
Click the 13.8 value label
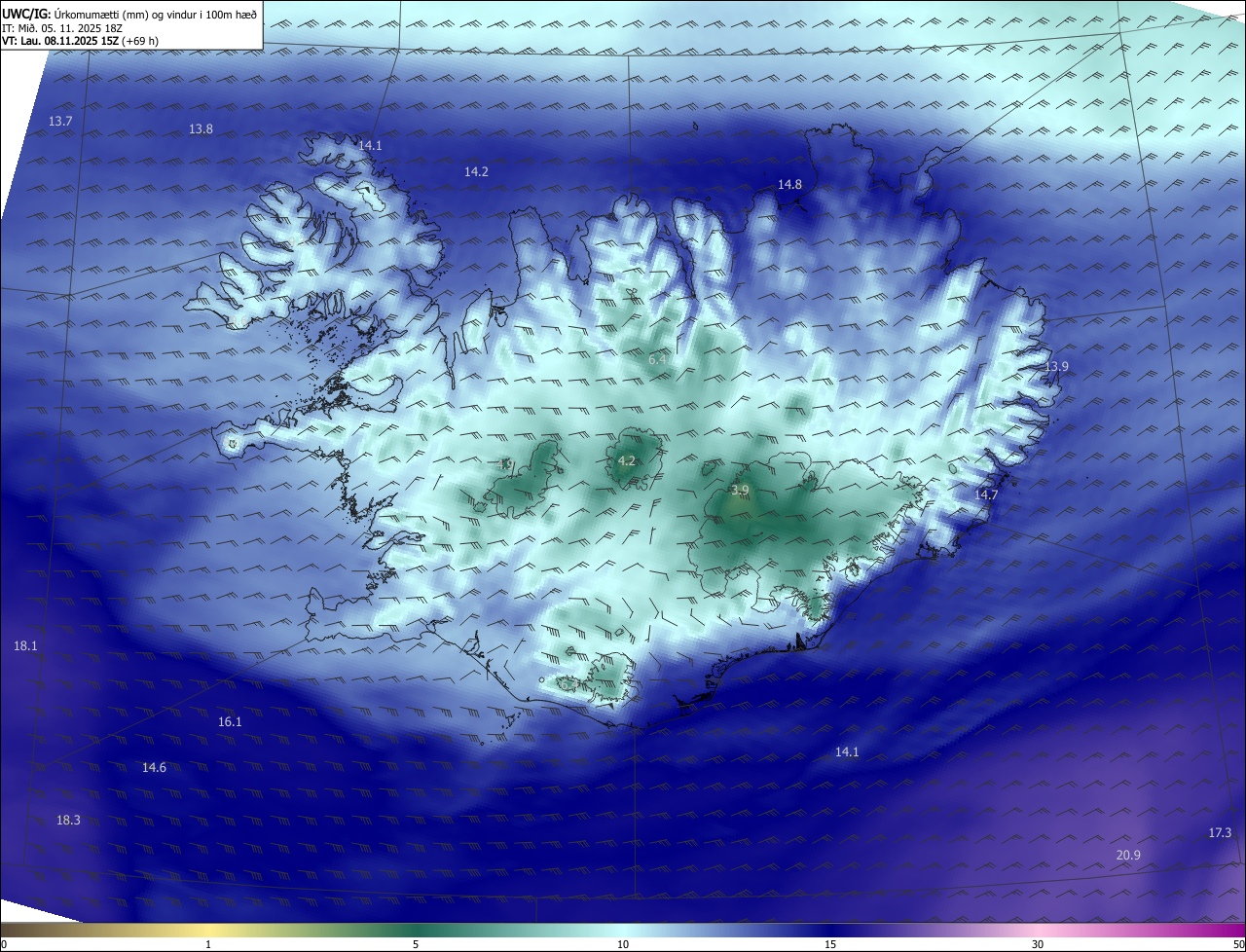[x=201, y=128]
